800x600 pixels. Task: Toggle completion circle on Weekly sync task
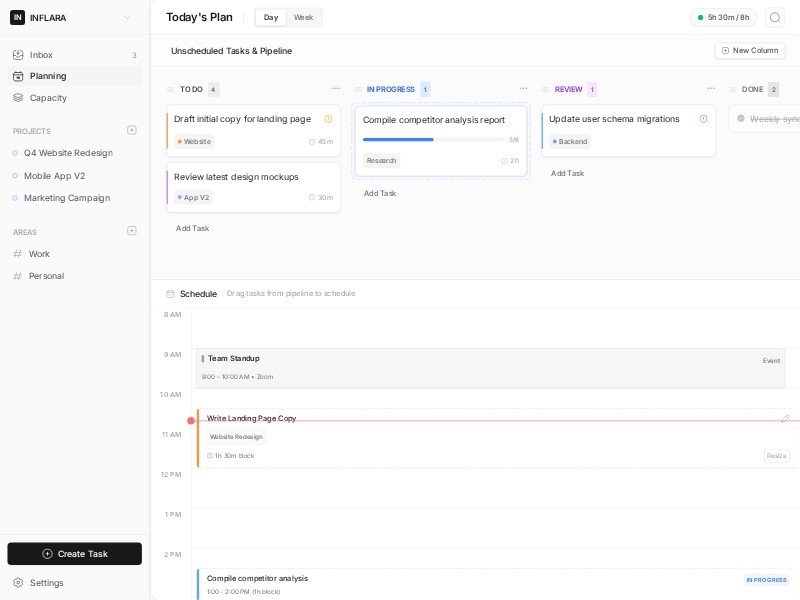[741, 119]
